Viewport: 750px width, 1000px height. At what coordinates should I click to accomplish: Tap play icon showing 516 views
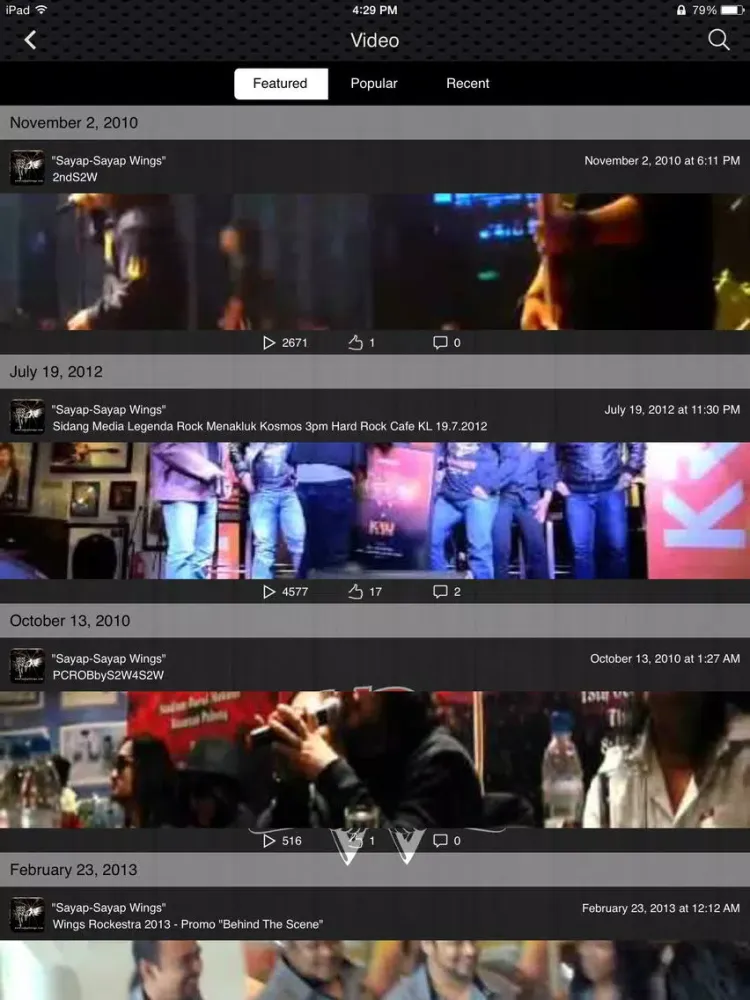point(269,841)
